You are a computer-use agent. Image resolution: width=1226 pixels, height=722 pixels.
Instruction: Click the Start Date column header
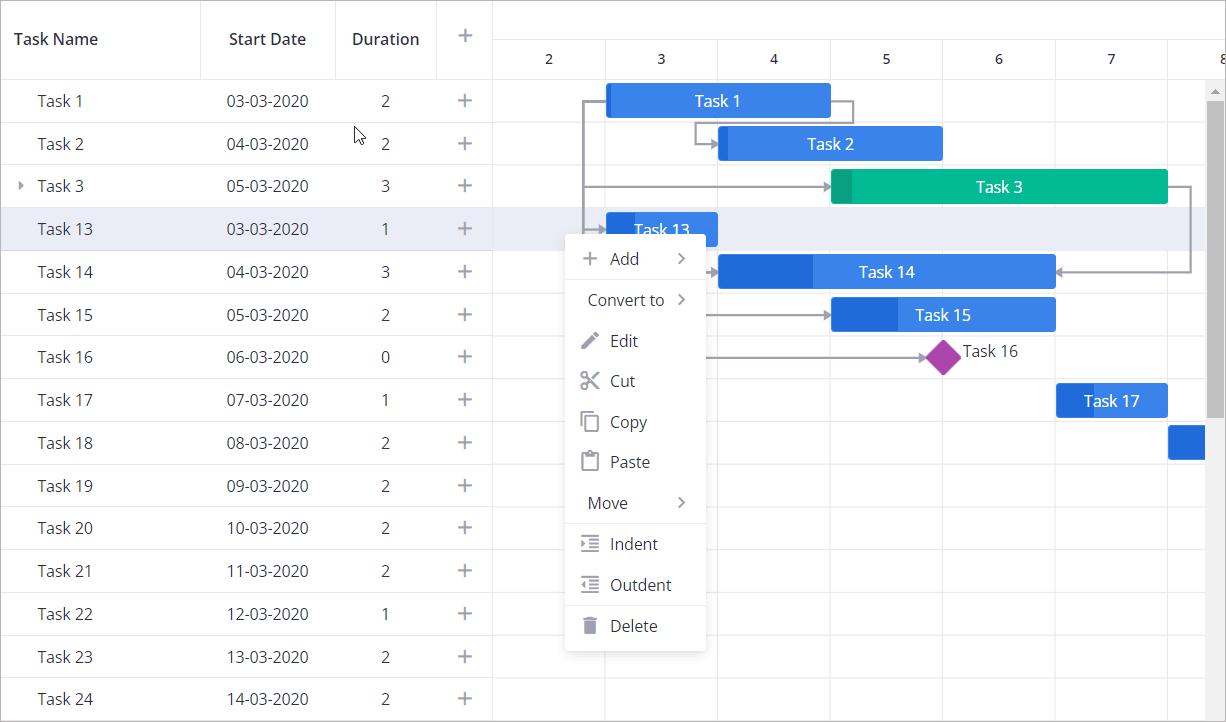(267, 39)
